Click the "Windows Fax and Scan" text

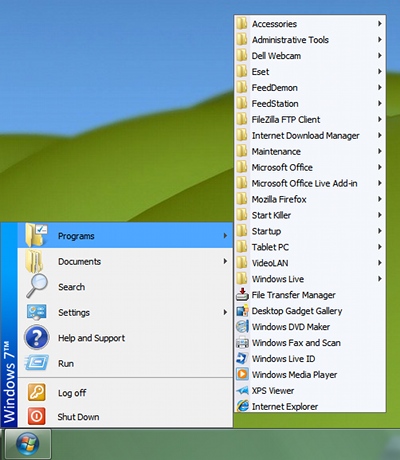(296, 343)
